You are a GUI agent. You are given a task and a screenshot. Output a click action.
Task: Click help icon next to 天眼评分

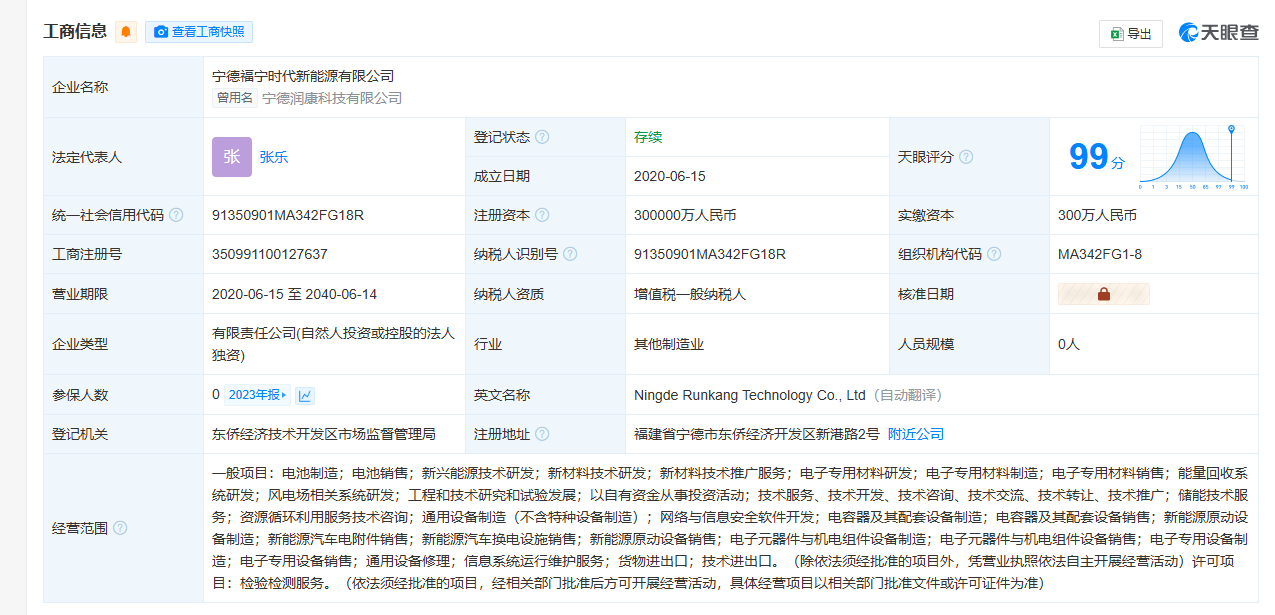(x=966, y=157)
